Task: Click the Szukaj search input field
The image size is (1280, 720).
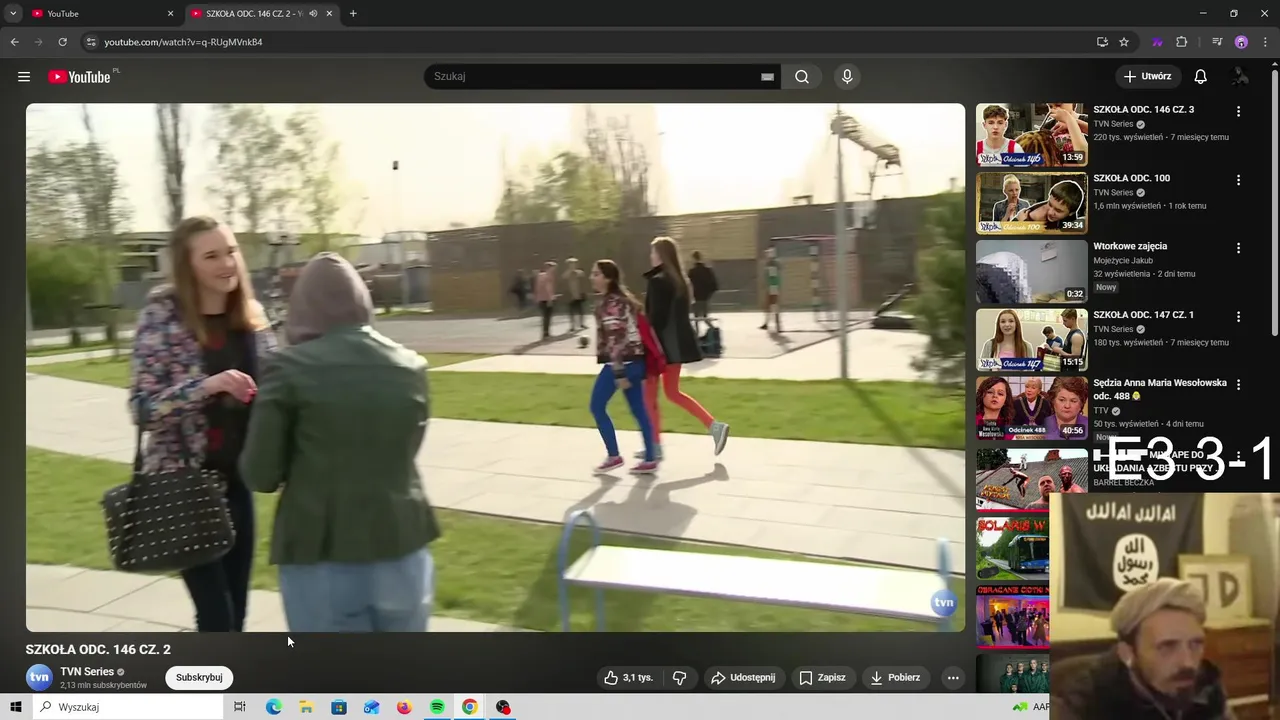Action: point(595,76)
